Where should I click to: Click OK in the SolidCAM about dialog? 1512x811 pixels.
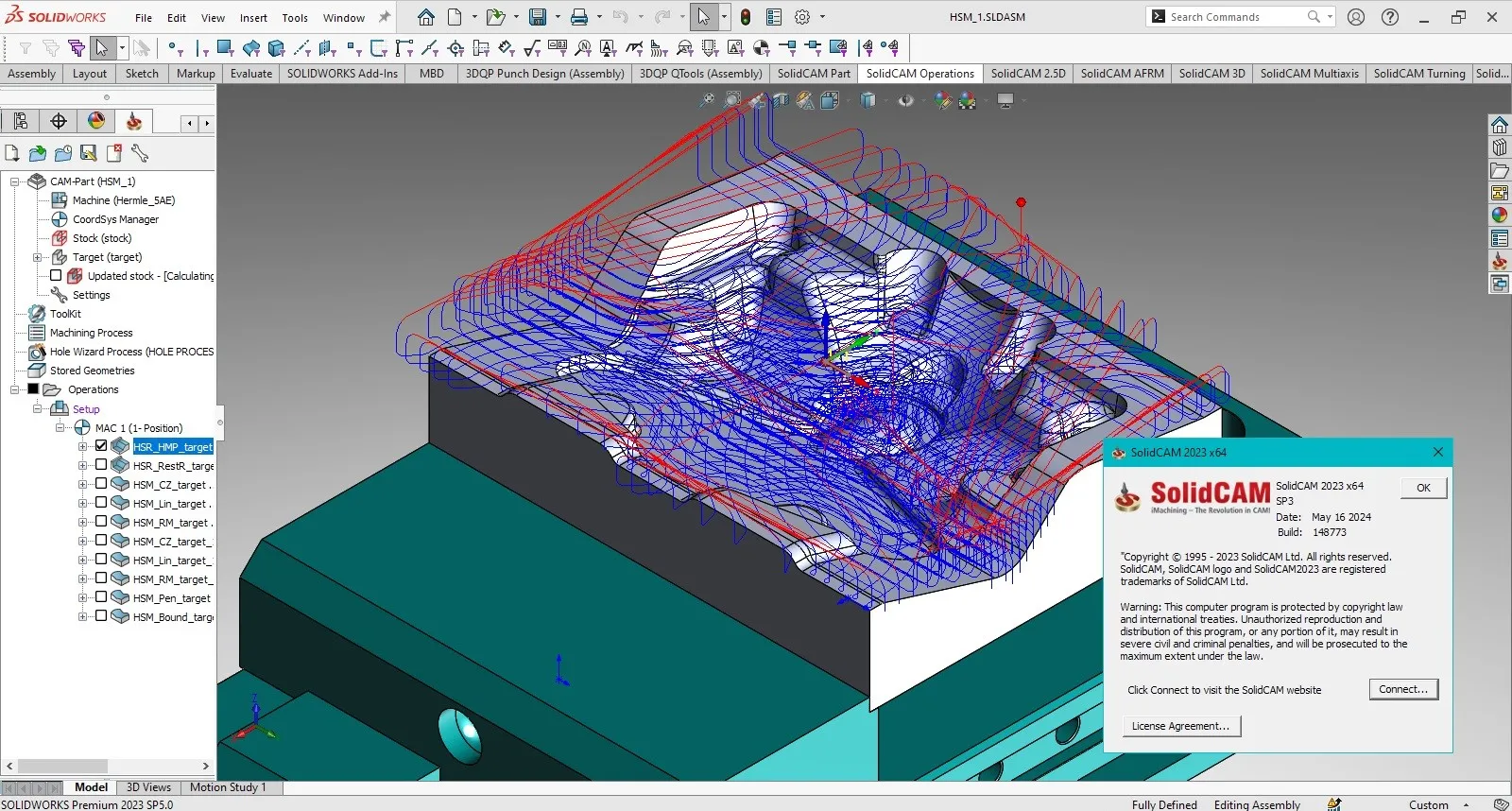pos(1423,488)
